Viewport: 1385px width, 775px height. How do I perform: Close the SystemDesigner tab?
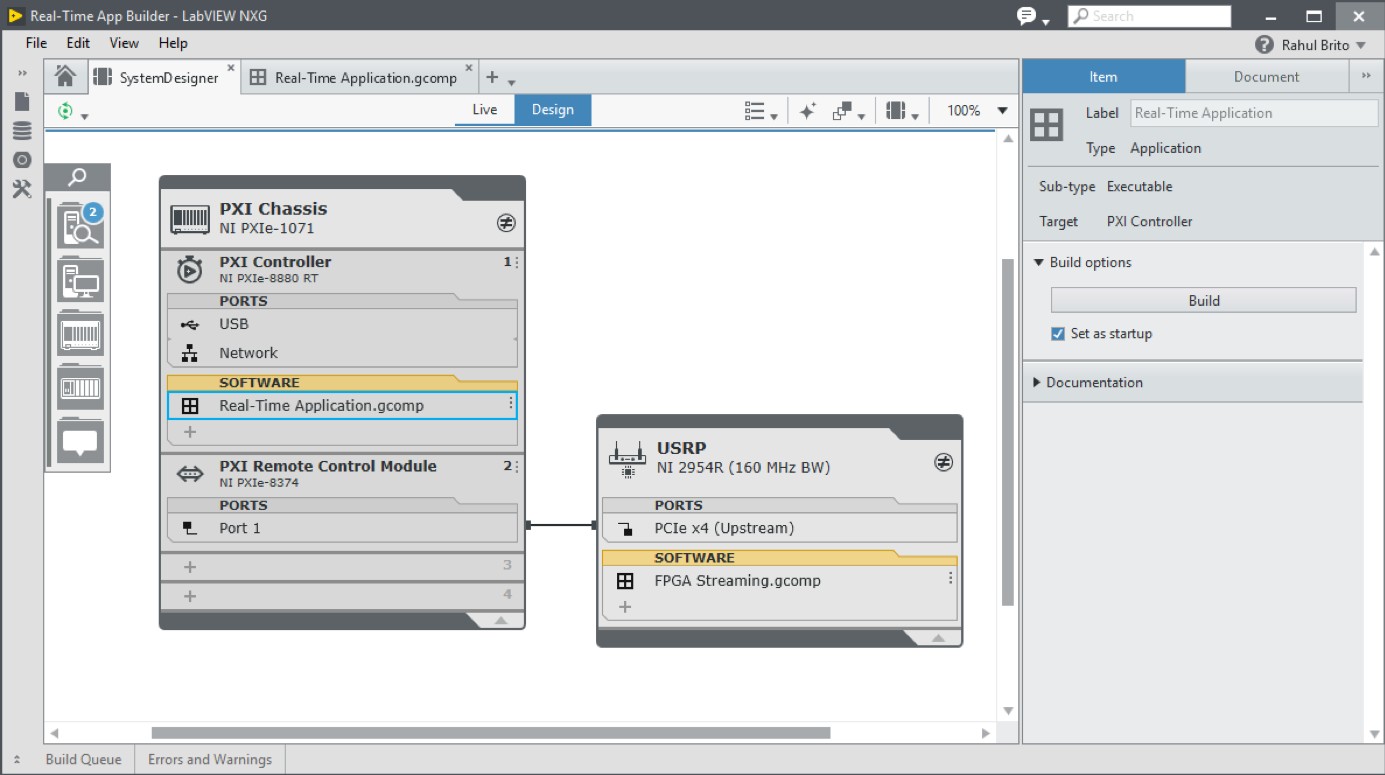tap(231, 68)
